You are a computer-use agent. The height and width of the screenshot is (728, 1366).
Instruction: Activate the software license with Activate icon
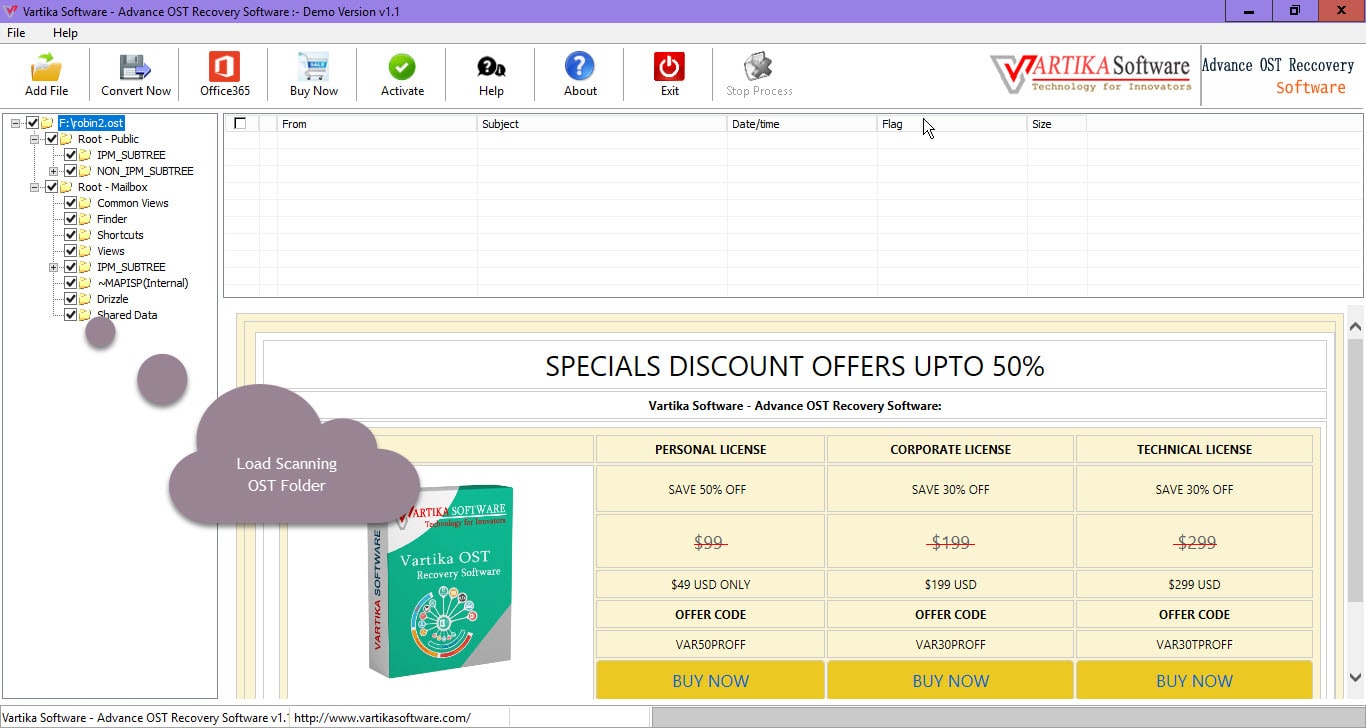click(x=402, y=68)
